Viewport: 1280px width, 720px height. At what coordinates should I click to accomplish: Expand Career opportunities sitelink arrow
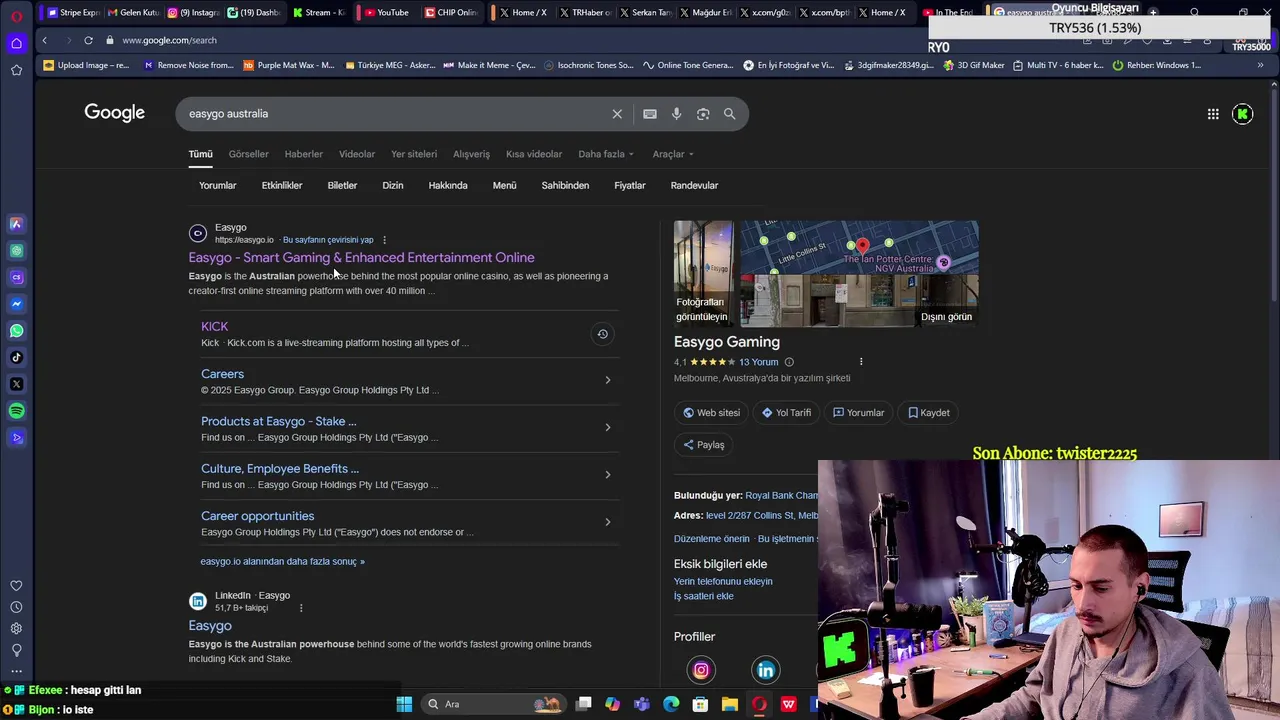(608, 522)
